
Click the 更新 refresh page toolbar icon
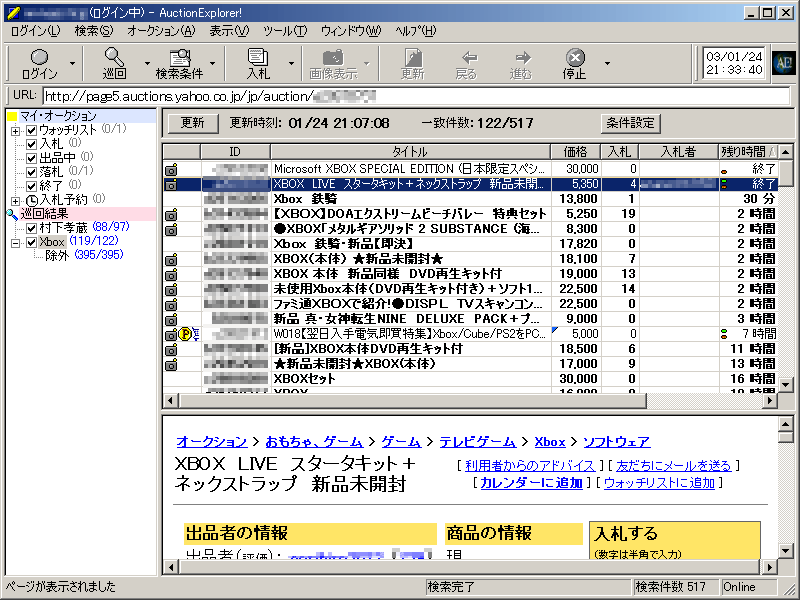coord(412,63)
